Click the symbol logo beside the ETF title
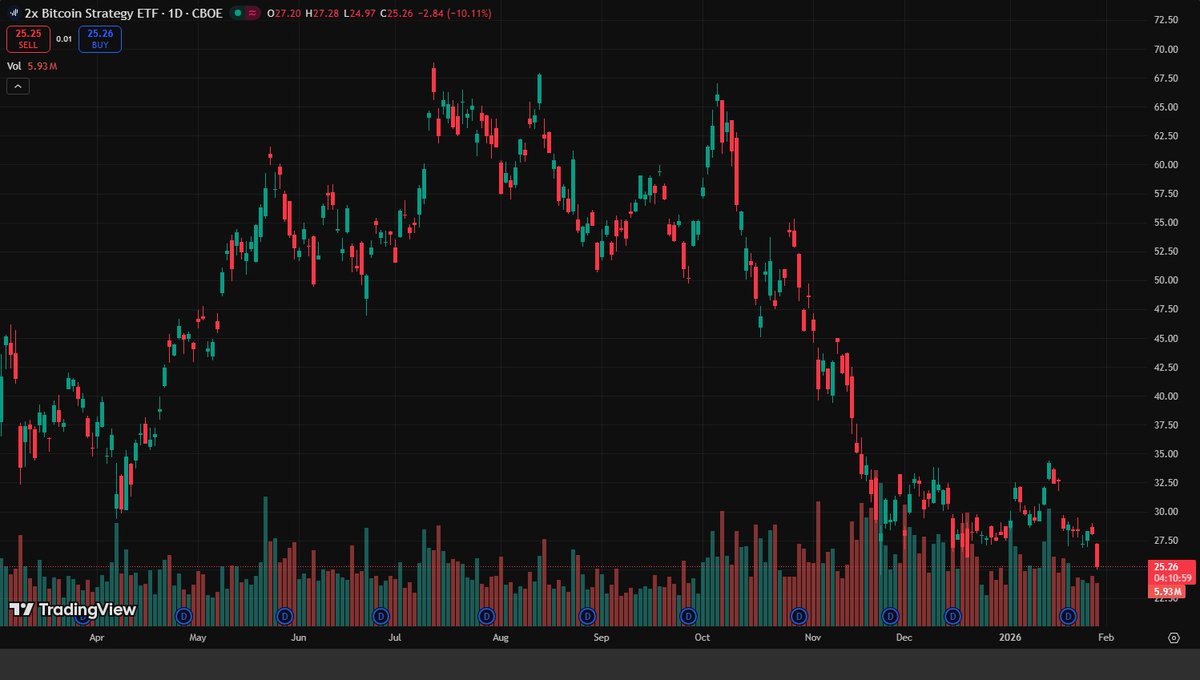Image resolution: width=1200 pixels, height=680 pixels. click(14, 14)
